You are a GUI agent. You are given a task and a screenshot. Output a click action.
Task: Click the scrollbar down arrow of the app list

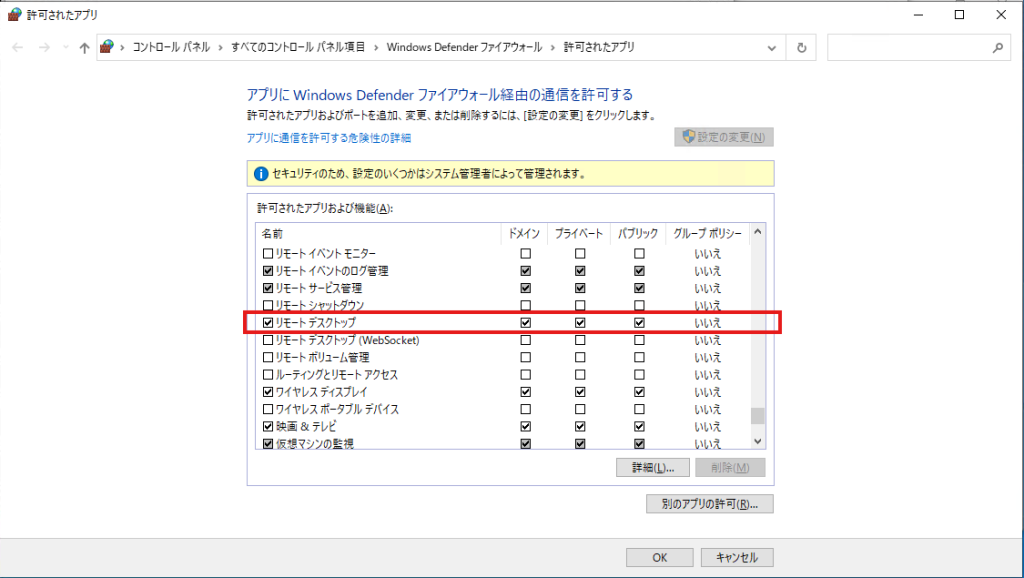tap(757, 441)
